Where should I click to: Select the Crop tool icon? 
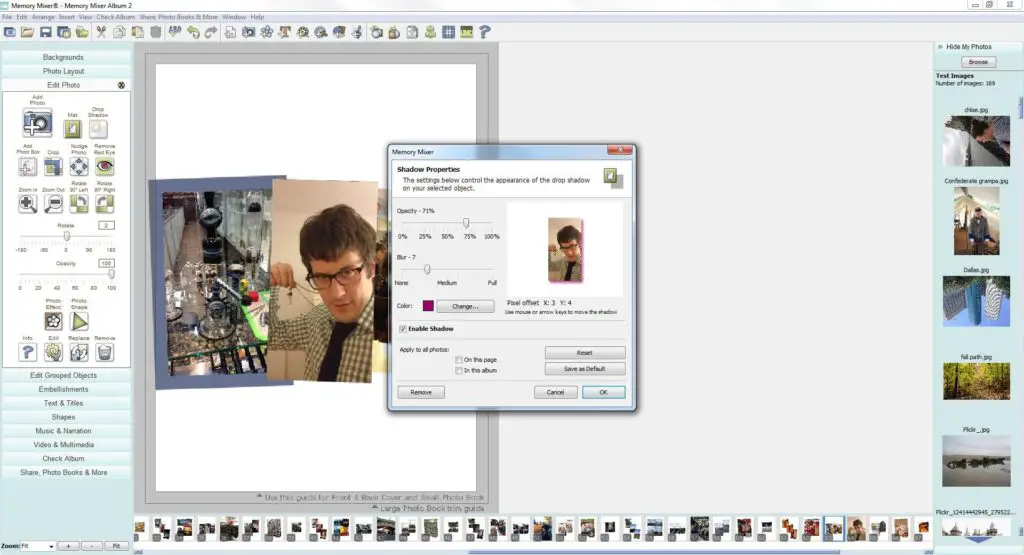click(x=53, y=166)
